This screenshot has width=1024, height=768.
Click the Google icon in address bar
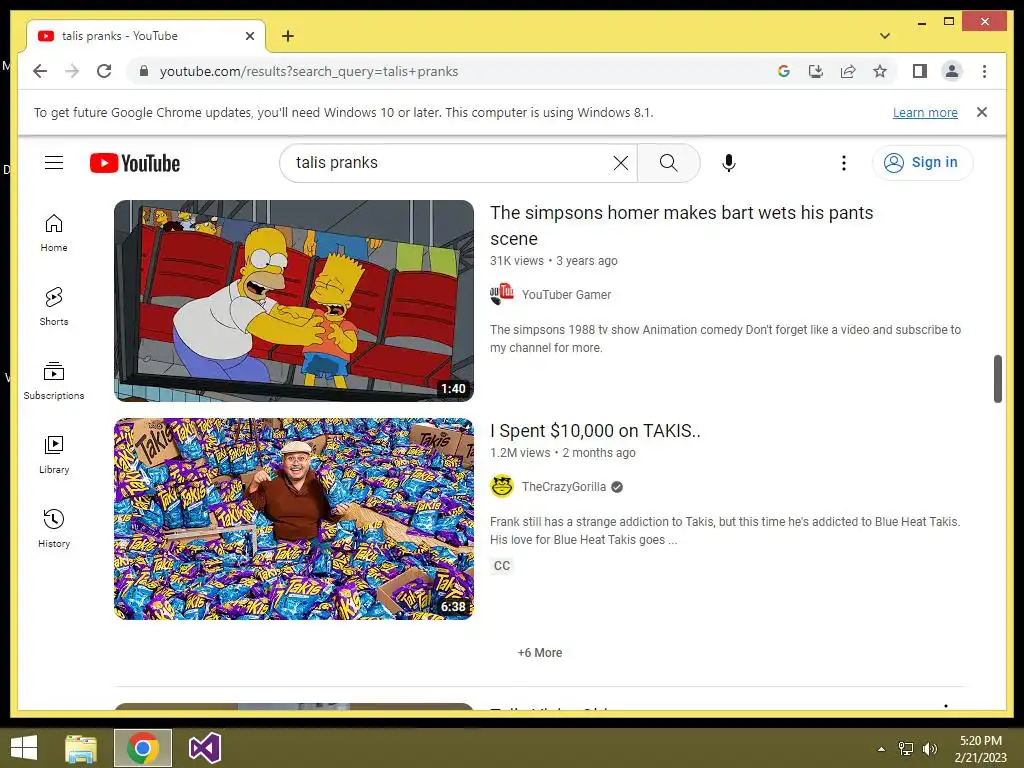click(x=784, y=71)
